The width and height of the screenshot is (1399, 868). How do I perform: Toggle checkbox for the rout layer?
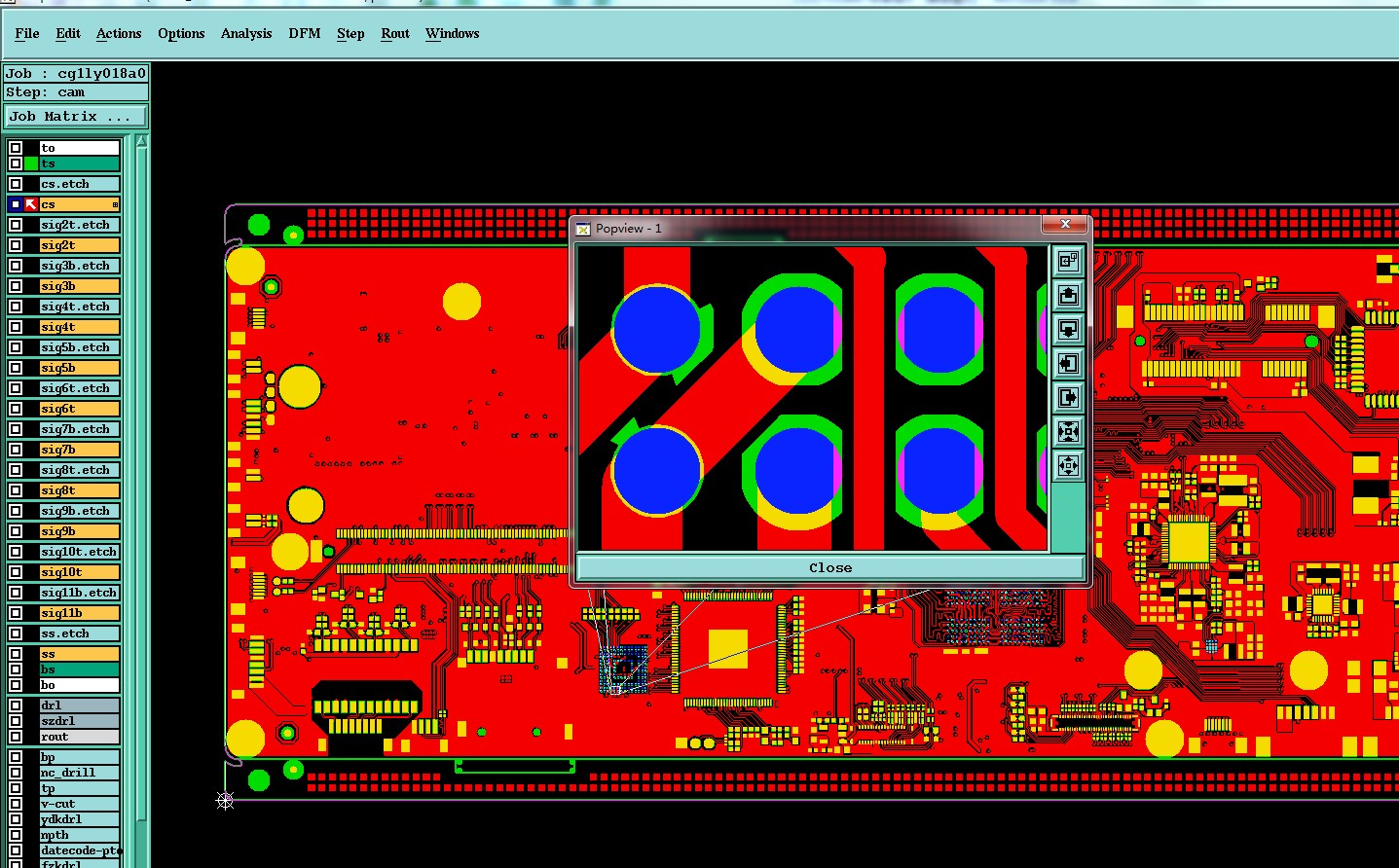16,737
